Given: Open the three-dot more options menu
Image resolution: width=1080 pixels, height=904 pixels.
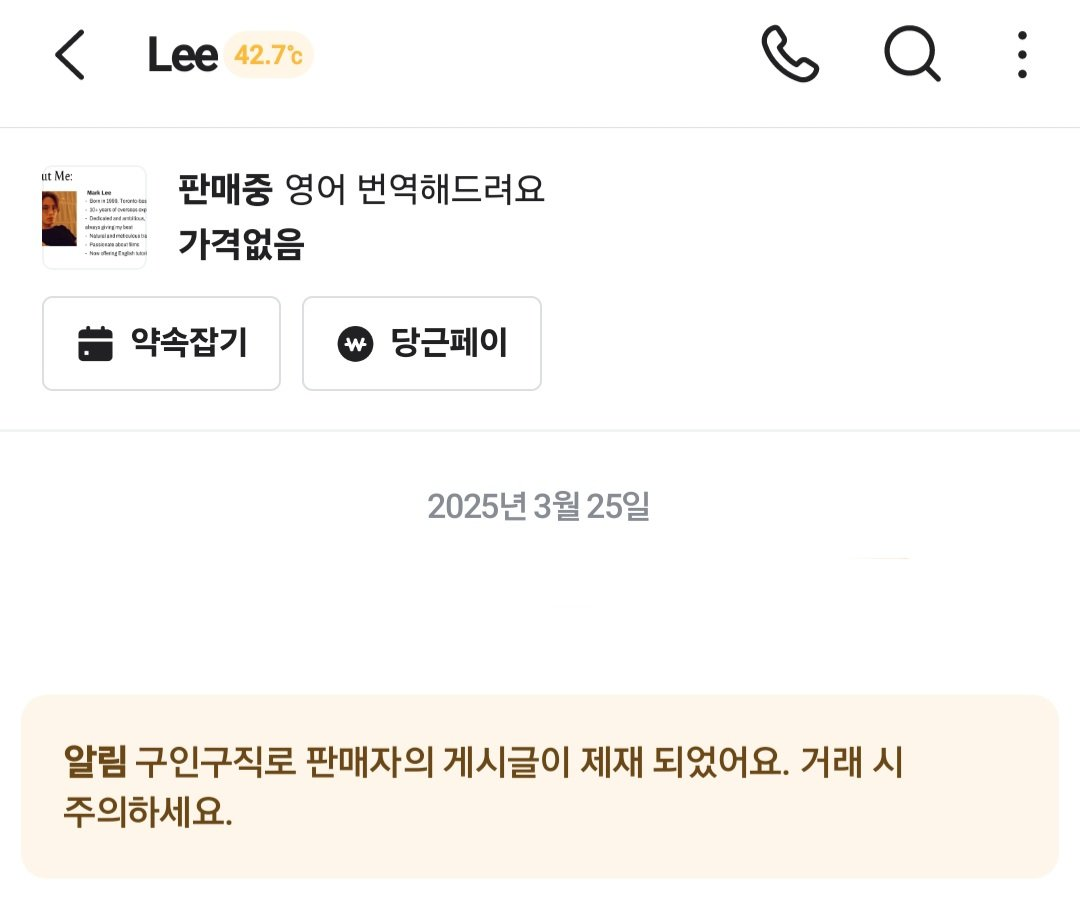Looking at the screenshot, I should [x=1022, y=54].
